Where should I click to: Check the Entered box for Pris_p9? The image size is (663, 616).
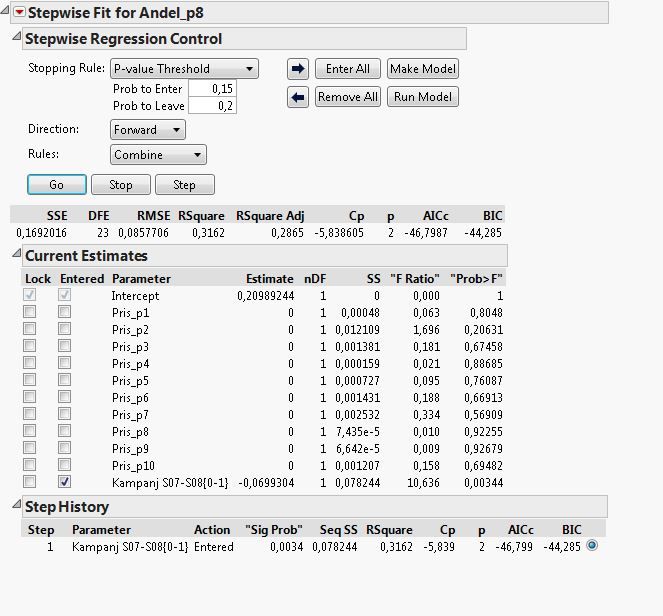click(65, 448)
